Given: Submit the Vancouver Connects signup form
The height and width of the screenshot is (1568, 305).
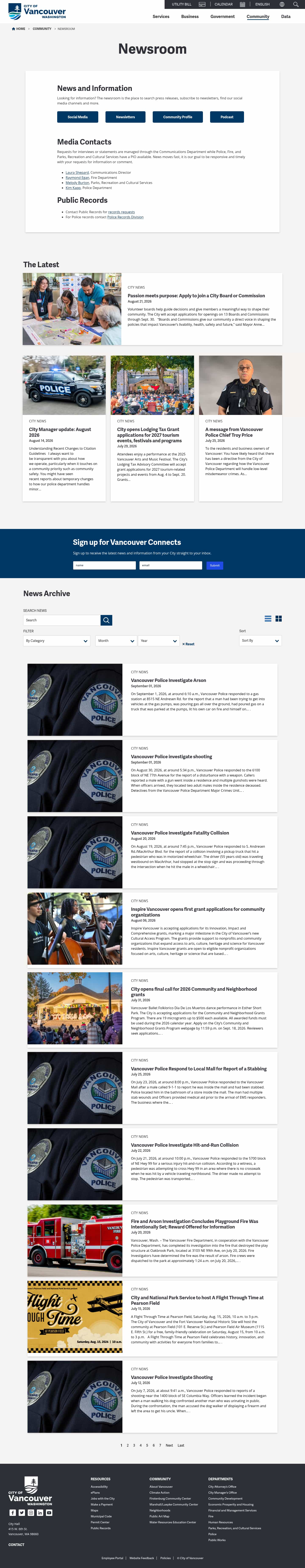Looking at the screenshot, I should [x=215, y=565].
